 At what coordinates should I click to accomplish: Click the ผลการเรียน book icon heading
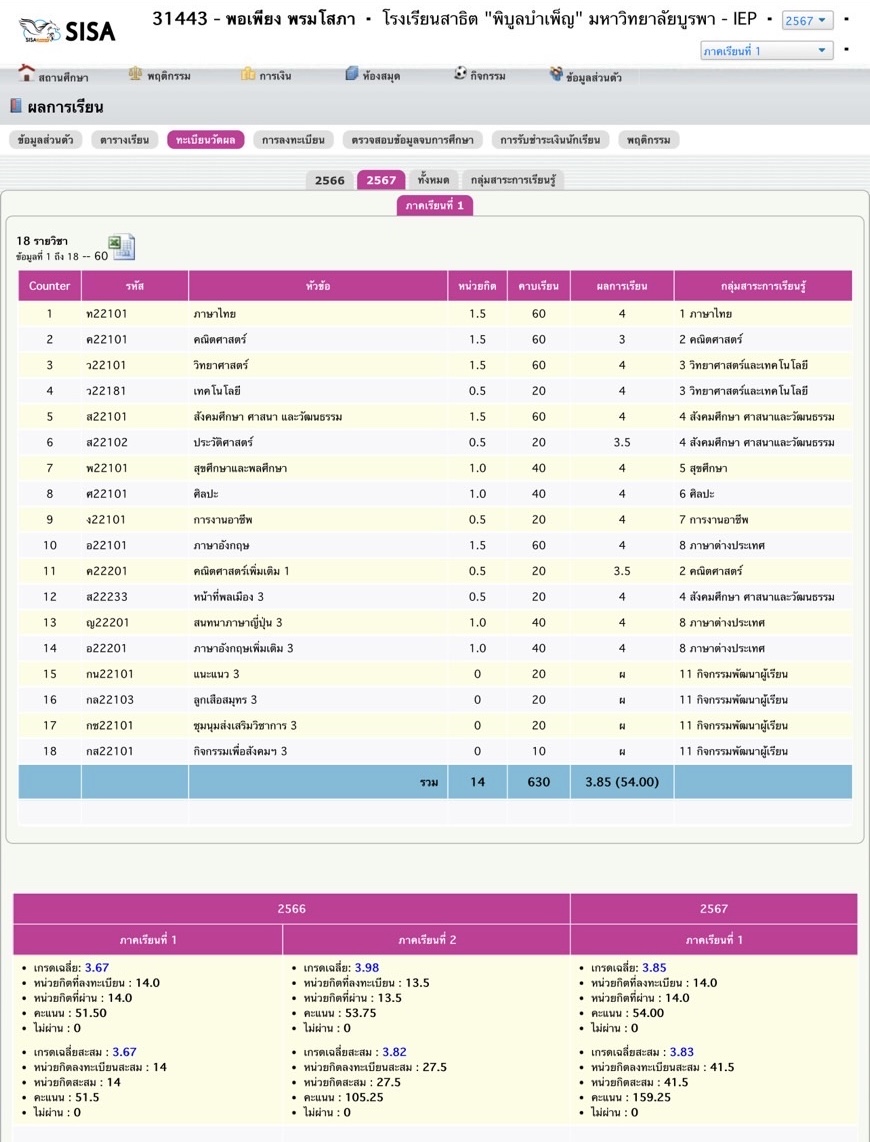16,106
